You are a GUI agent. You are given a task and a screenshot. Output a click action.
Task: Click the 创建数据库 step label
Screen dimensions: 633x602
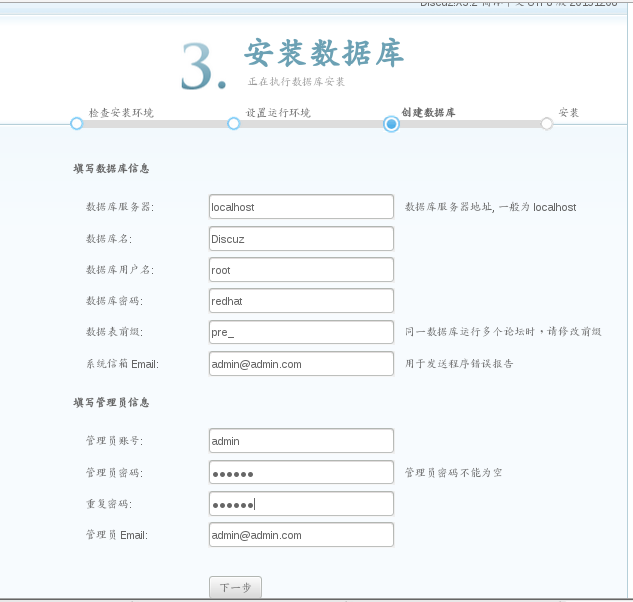click(428, 112)
